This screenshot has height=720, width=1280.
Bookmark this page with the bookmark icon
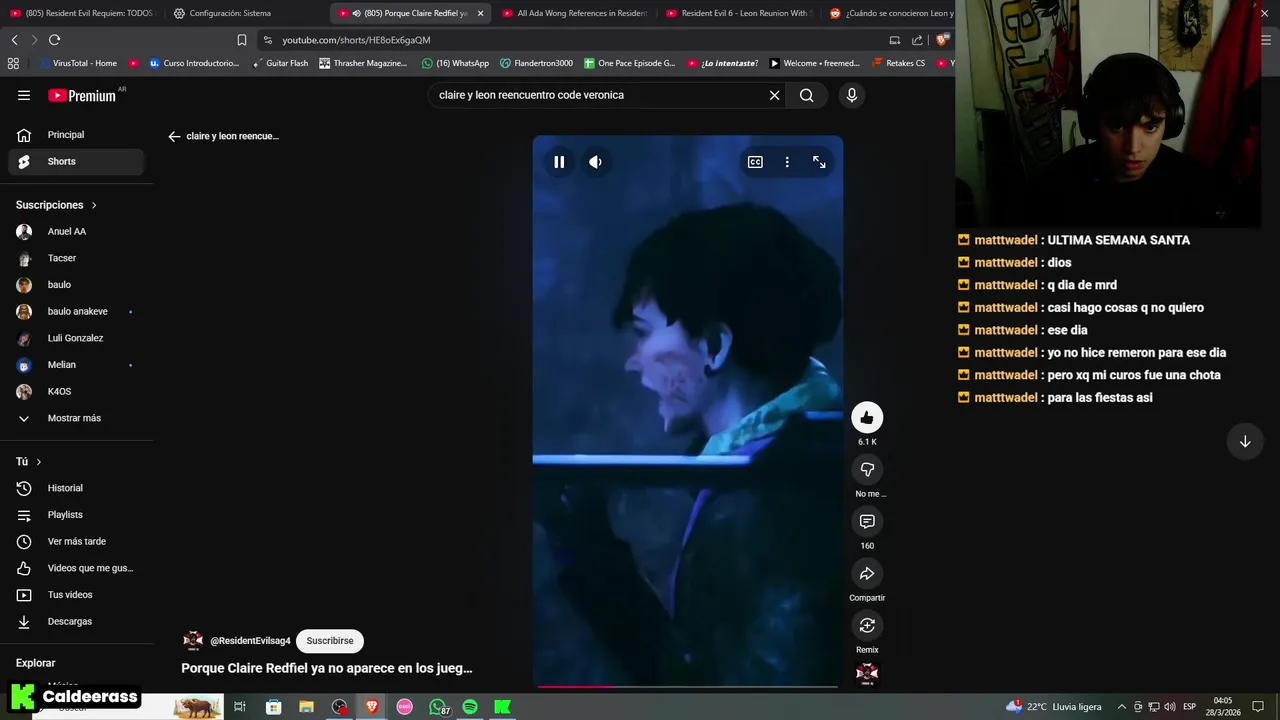242,40
